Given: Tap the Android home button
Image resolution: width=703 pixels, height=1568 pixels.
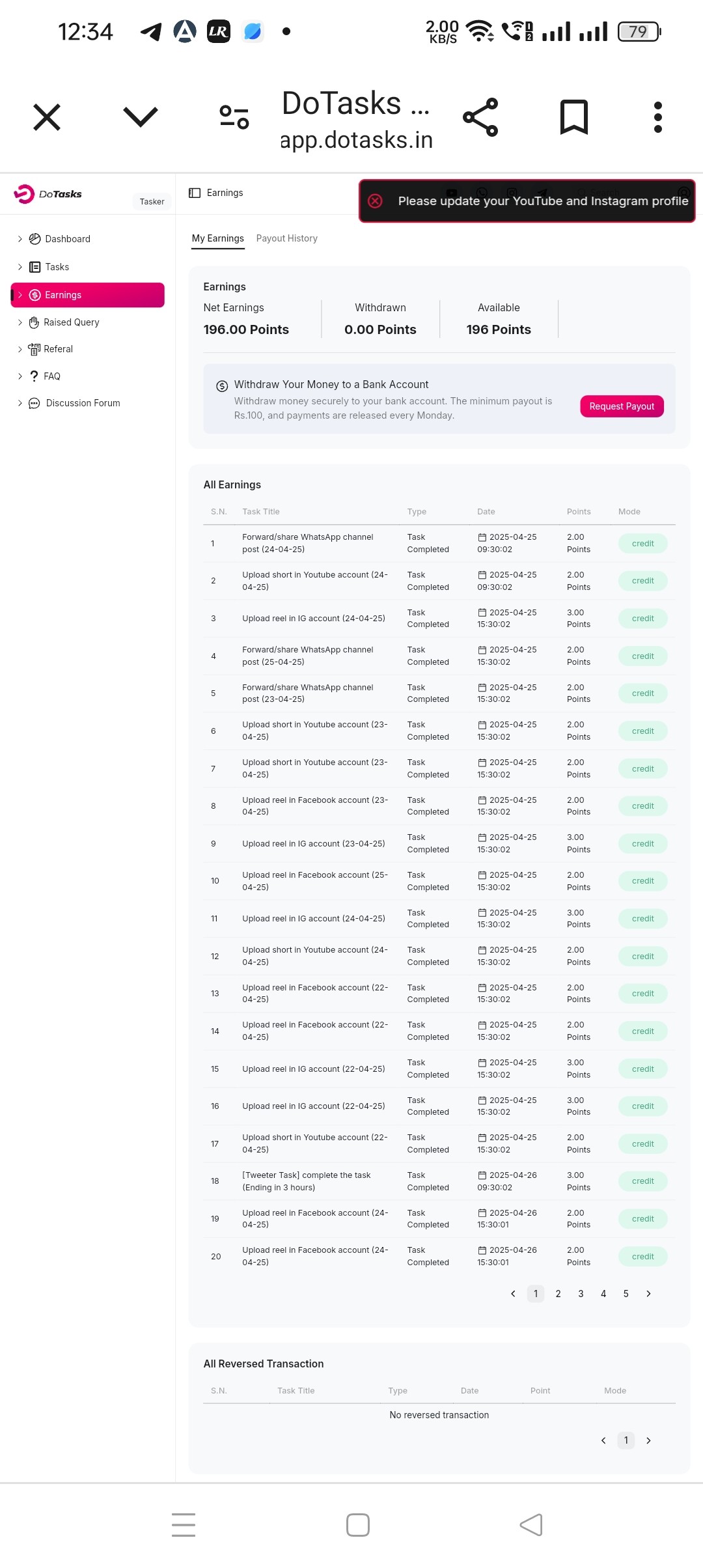Looking at the screenshot, I should click(358, 1525).
